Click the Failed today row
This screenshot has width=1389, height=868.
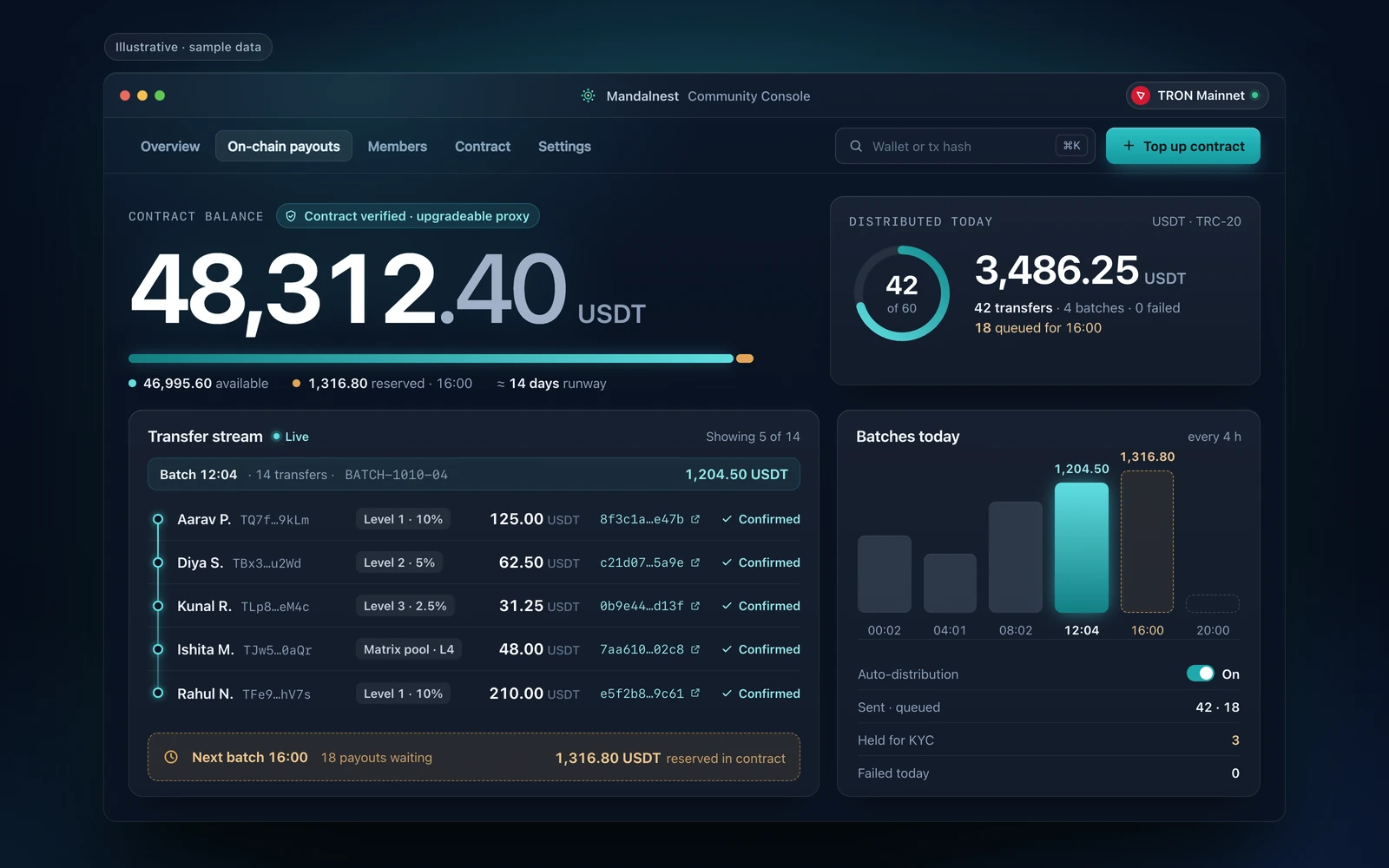[1049, 773]
